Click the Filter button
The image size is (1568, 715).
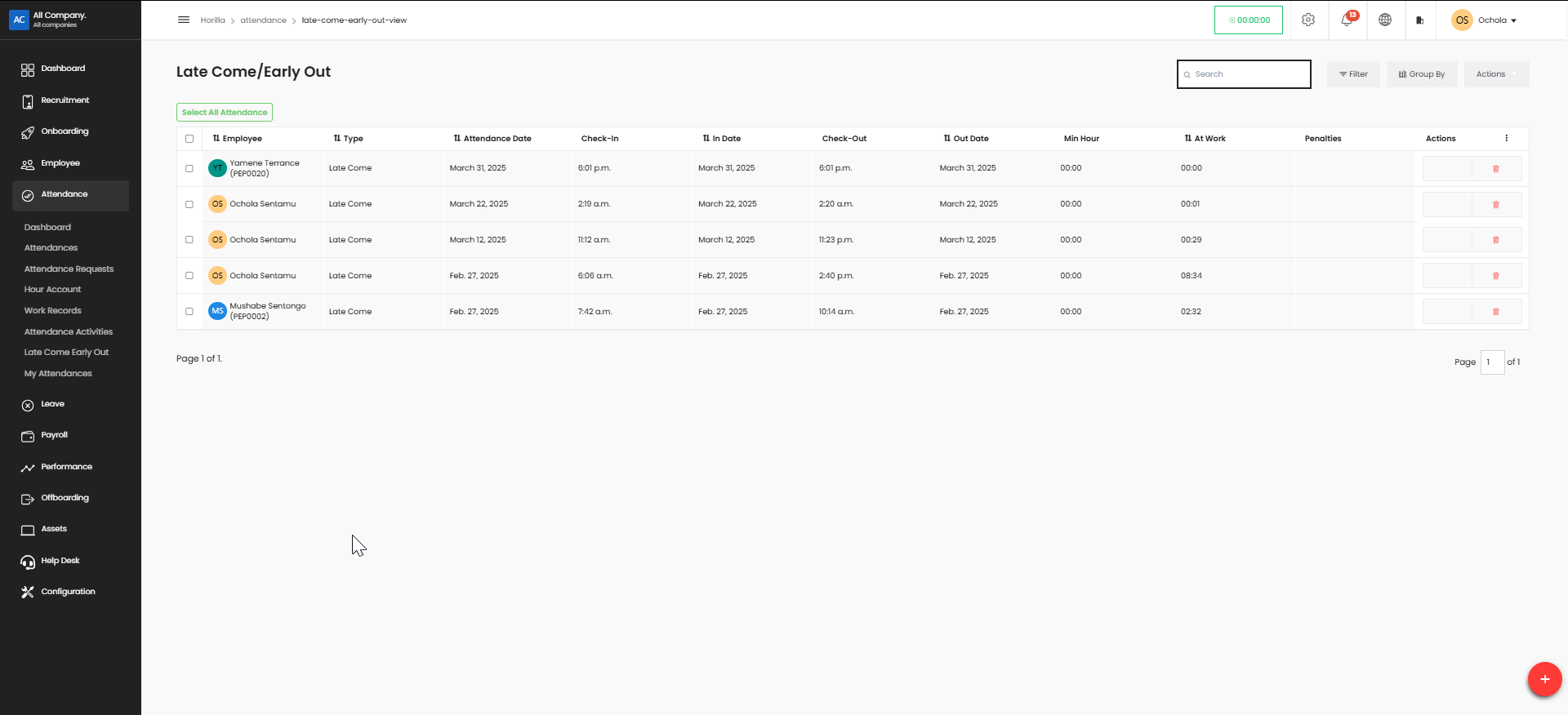pos(1353,74)
